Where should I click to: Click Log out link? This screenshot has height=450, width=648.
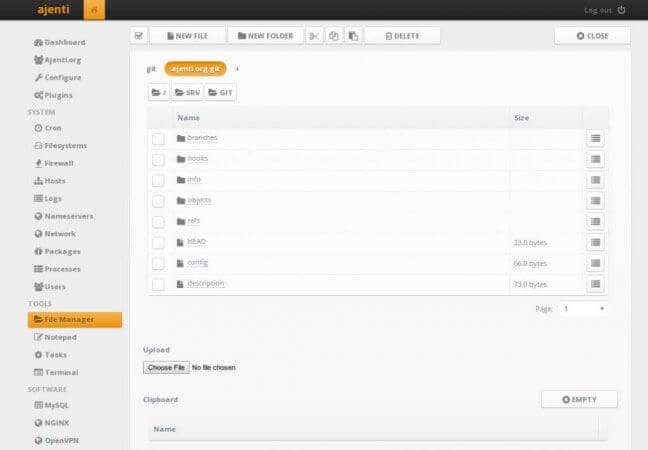point(598,10)
